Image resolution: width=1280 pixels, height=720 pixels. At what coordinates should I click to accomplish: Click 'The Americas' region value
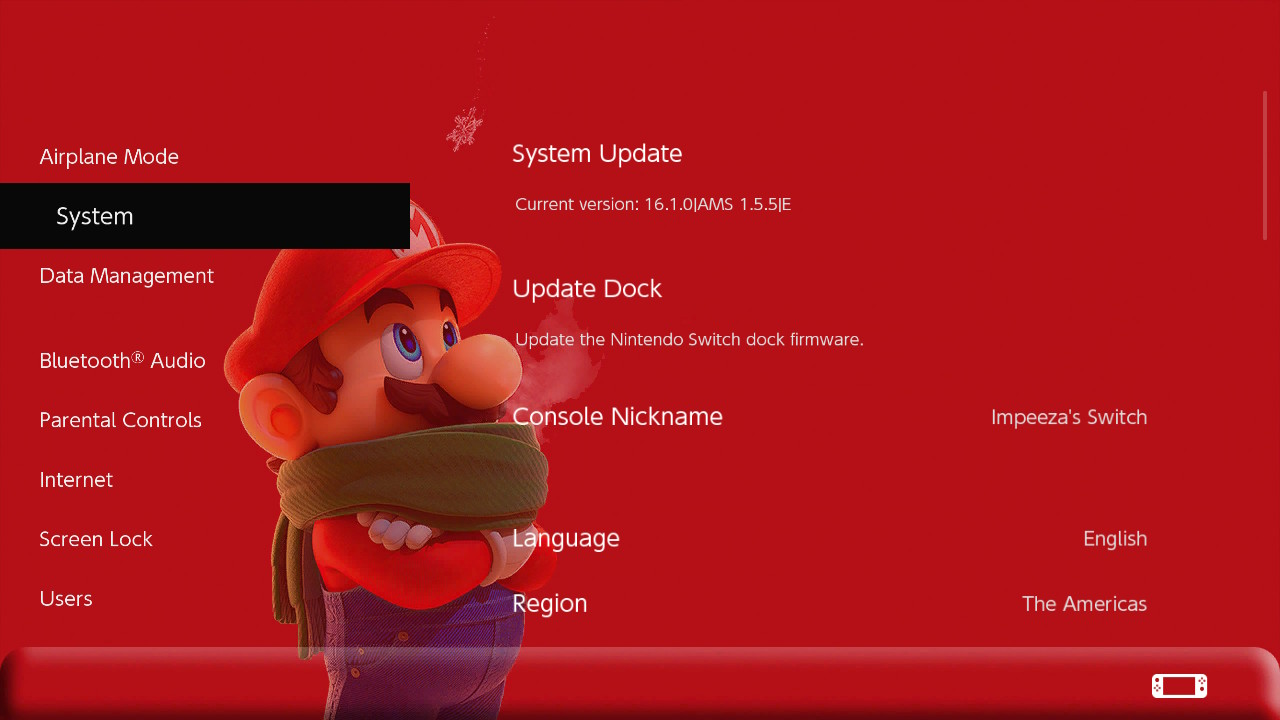click(1084, 604)
